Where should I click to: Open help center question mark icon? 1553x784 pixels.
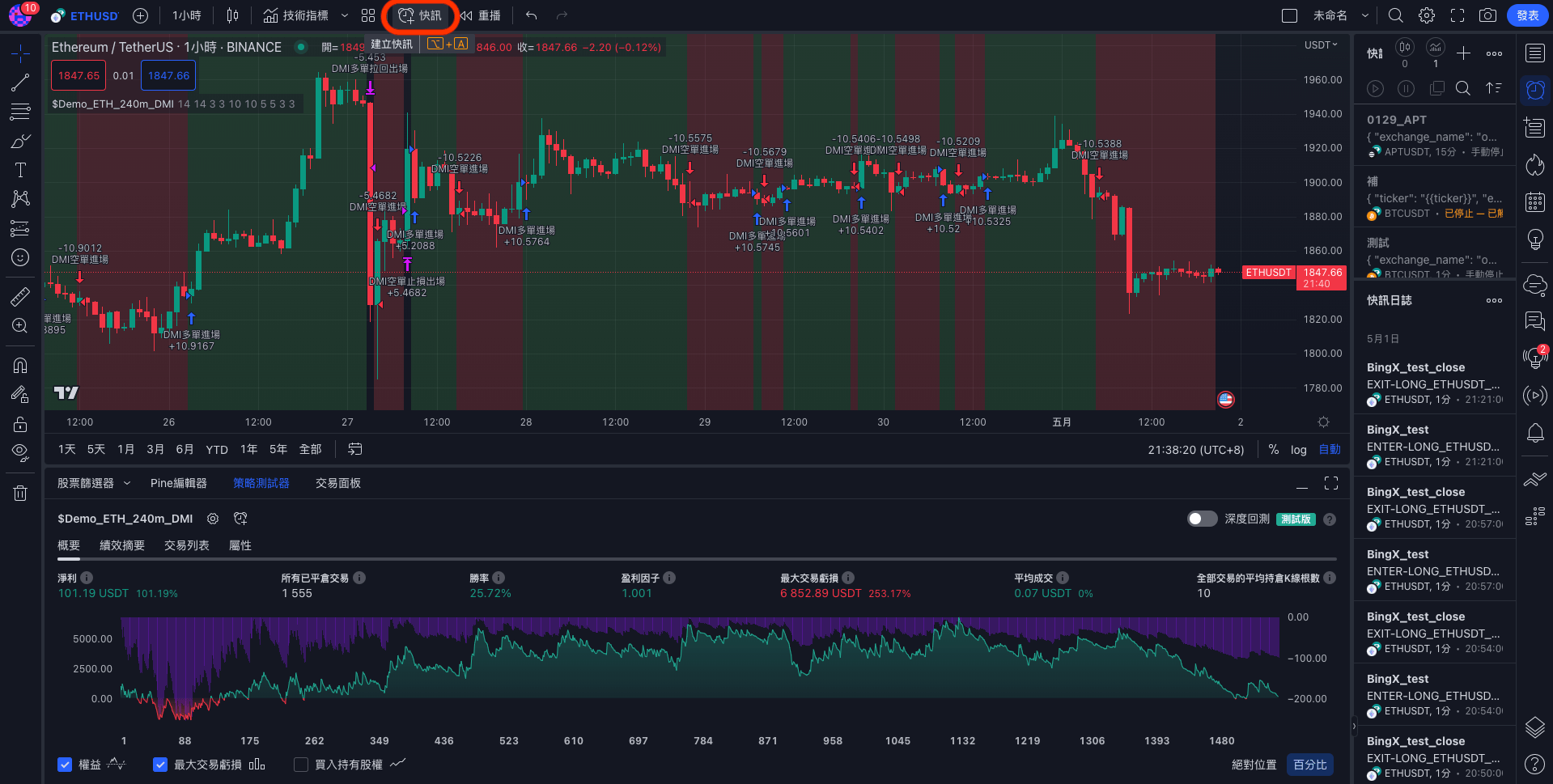point(1534,764)
